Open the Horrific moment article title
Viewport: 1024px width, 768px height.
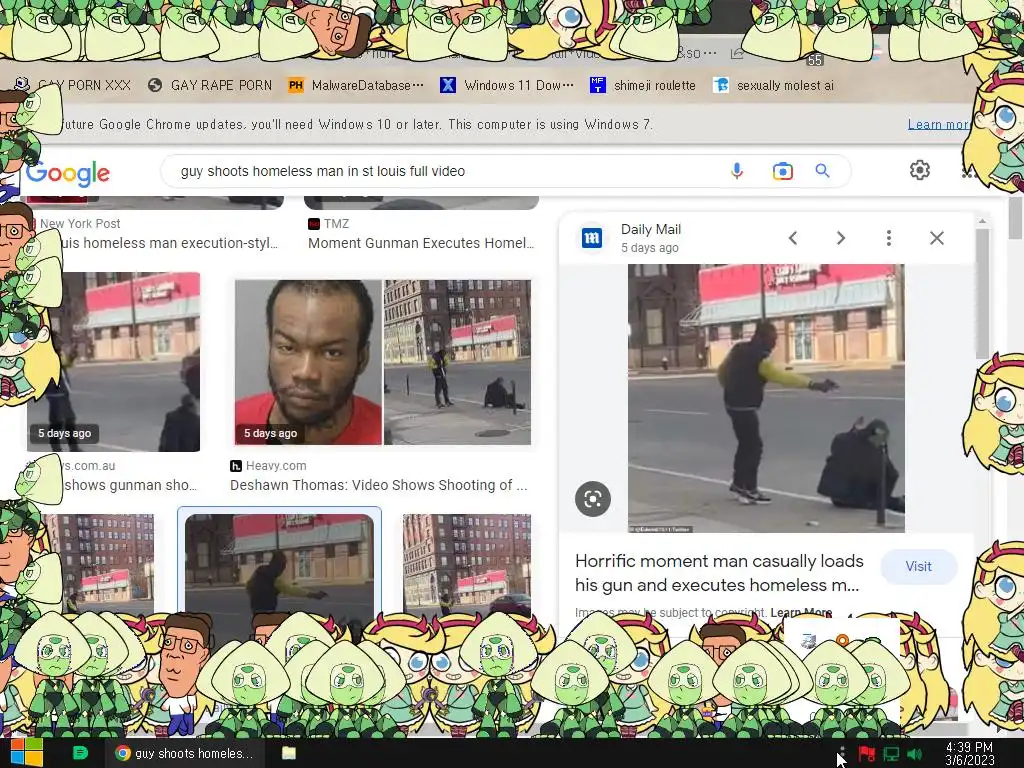tap(719, 573)
